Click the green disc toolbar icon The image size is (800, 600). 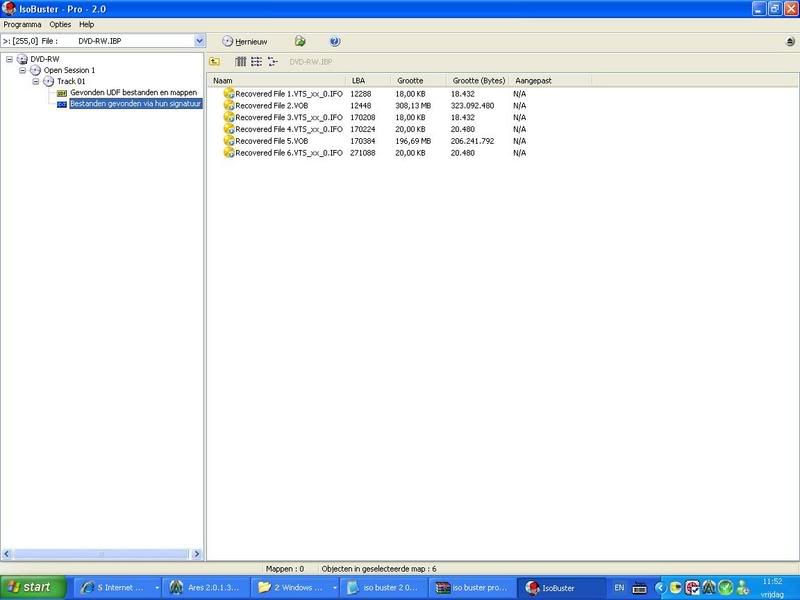click(x=300, y=41)
